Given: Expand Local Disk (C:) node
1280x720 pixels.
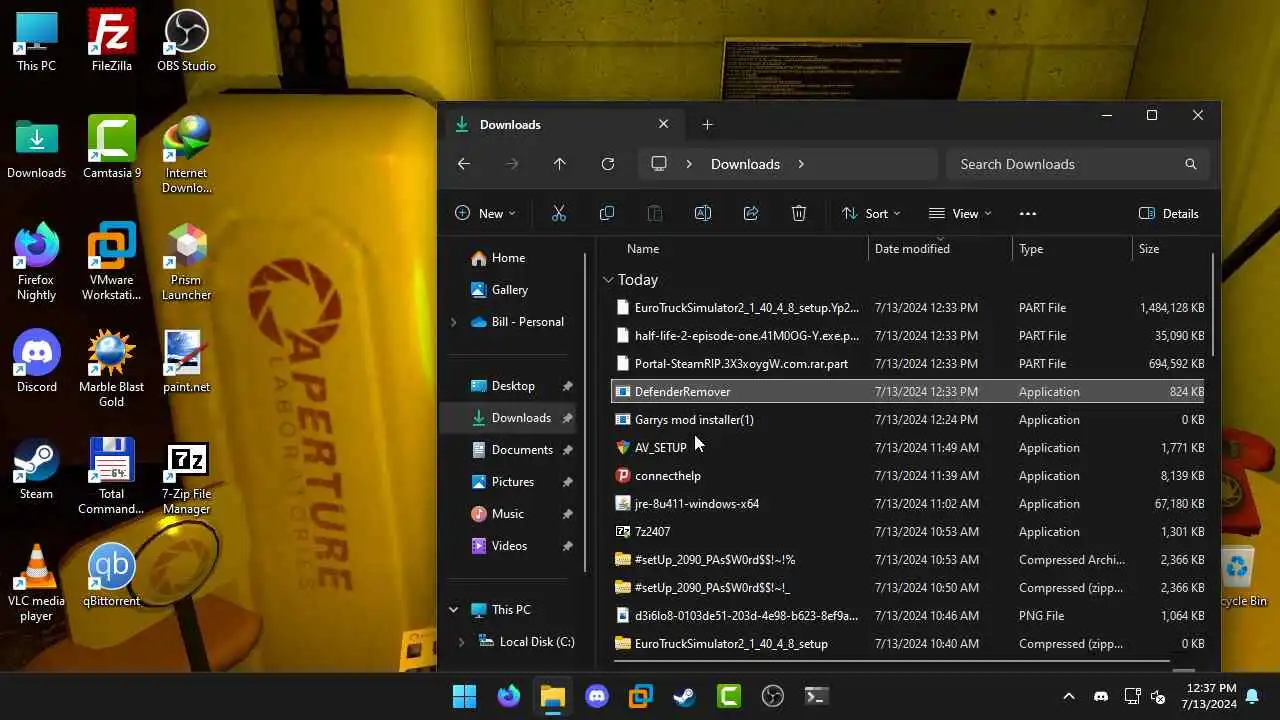Looking at the screenshot, I should 461,642.
